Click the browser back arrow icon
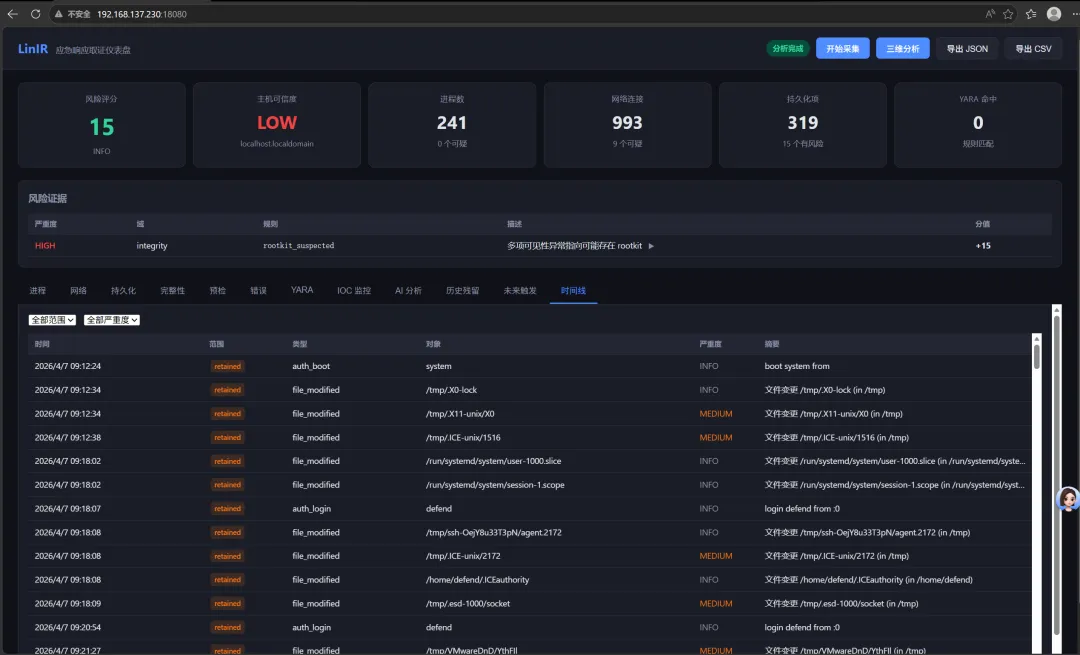The height and width of the screenshot is (655, 1080). pyautogui.click(x=12, y=14)
